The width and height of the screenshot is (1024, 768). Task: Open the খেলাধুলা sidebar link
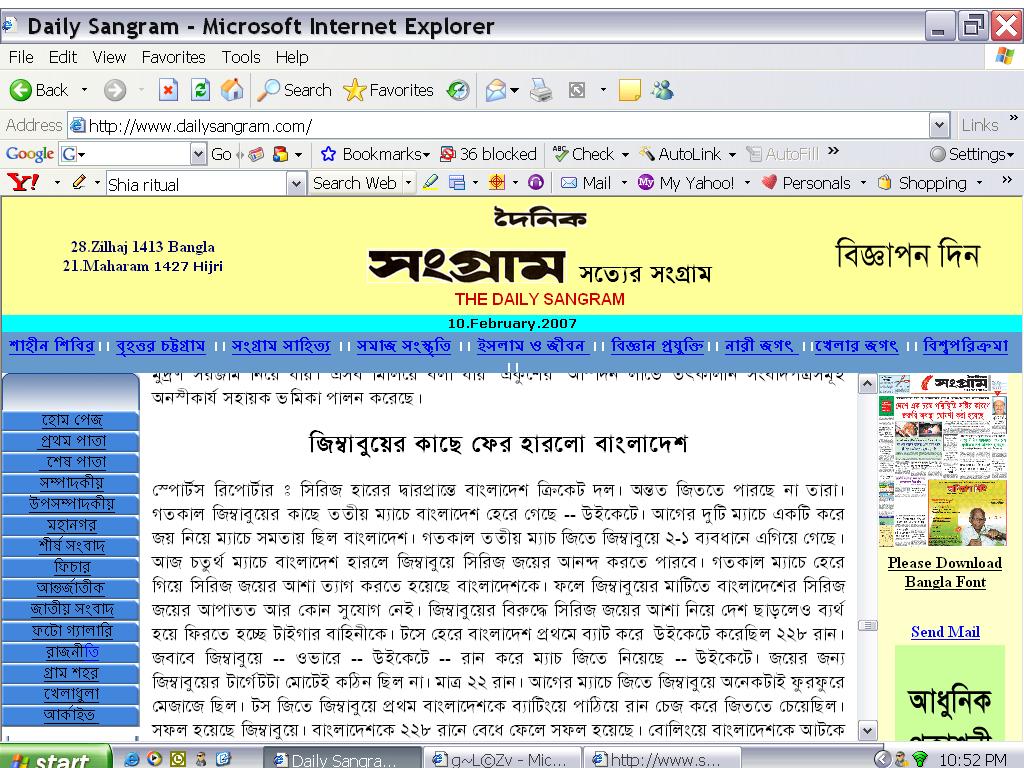point(71,694)
